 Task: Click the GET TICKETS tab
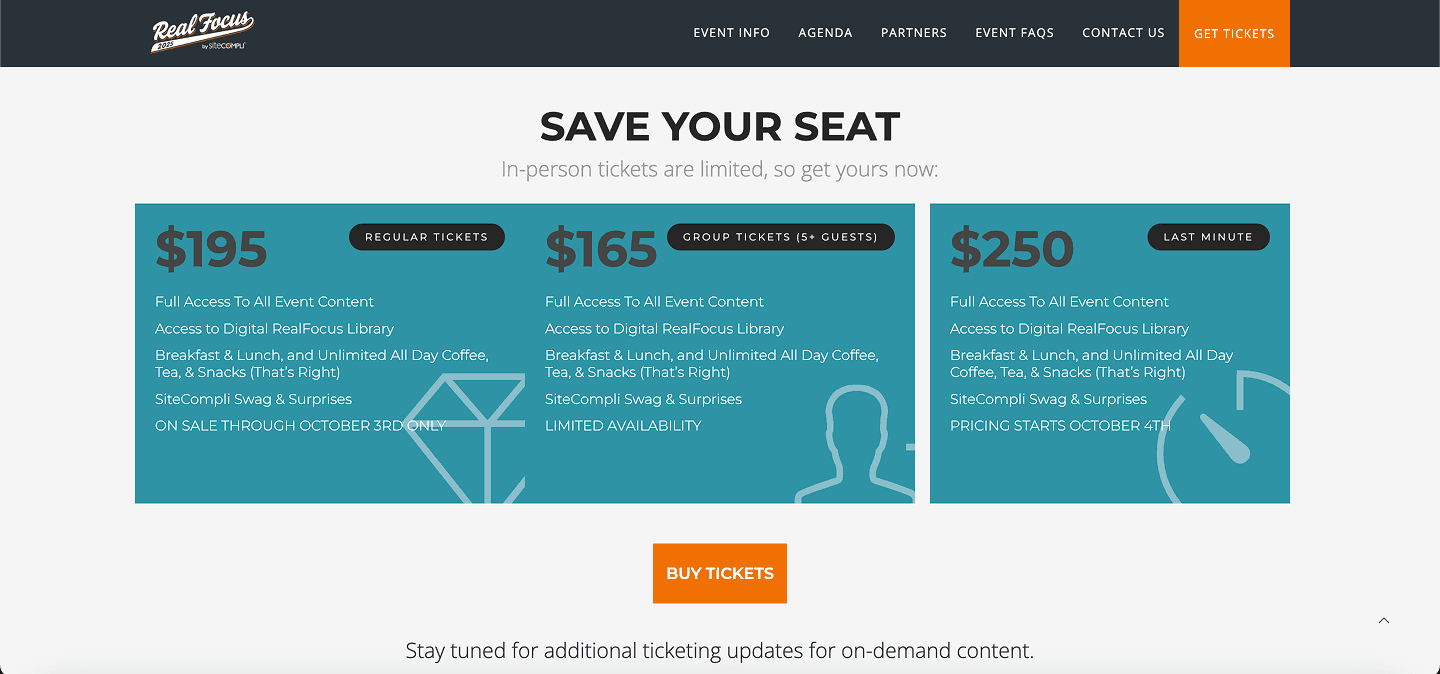[x=1234, y=33]
